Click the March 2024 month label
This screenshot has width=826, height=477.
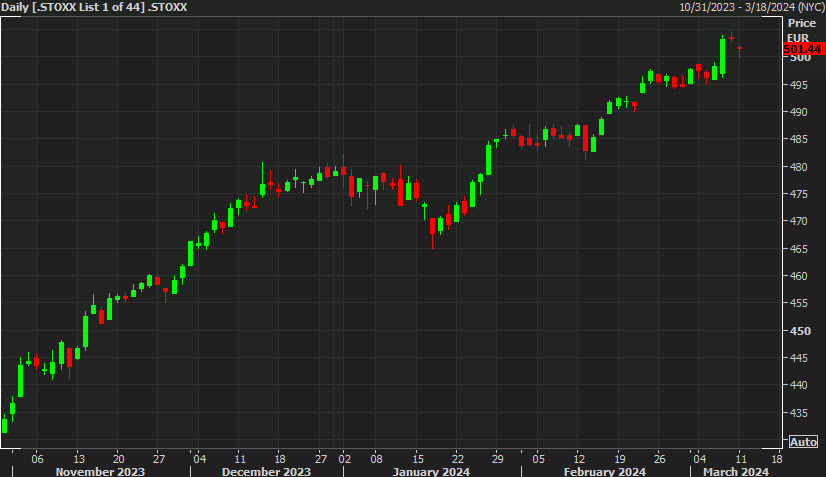[735, 471]
